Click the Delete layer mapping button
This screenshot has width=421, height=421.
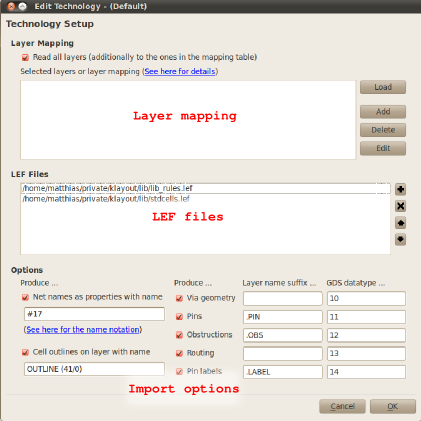click(383, 130)
